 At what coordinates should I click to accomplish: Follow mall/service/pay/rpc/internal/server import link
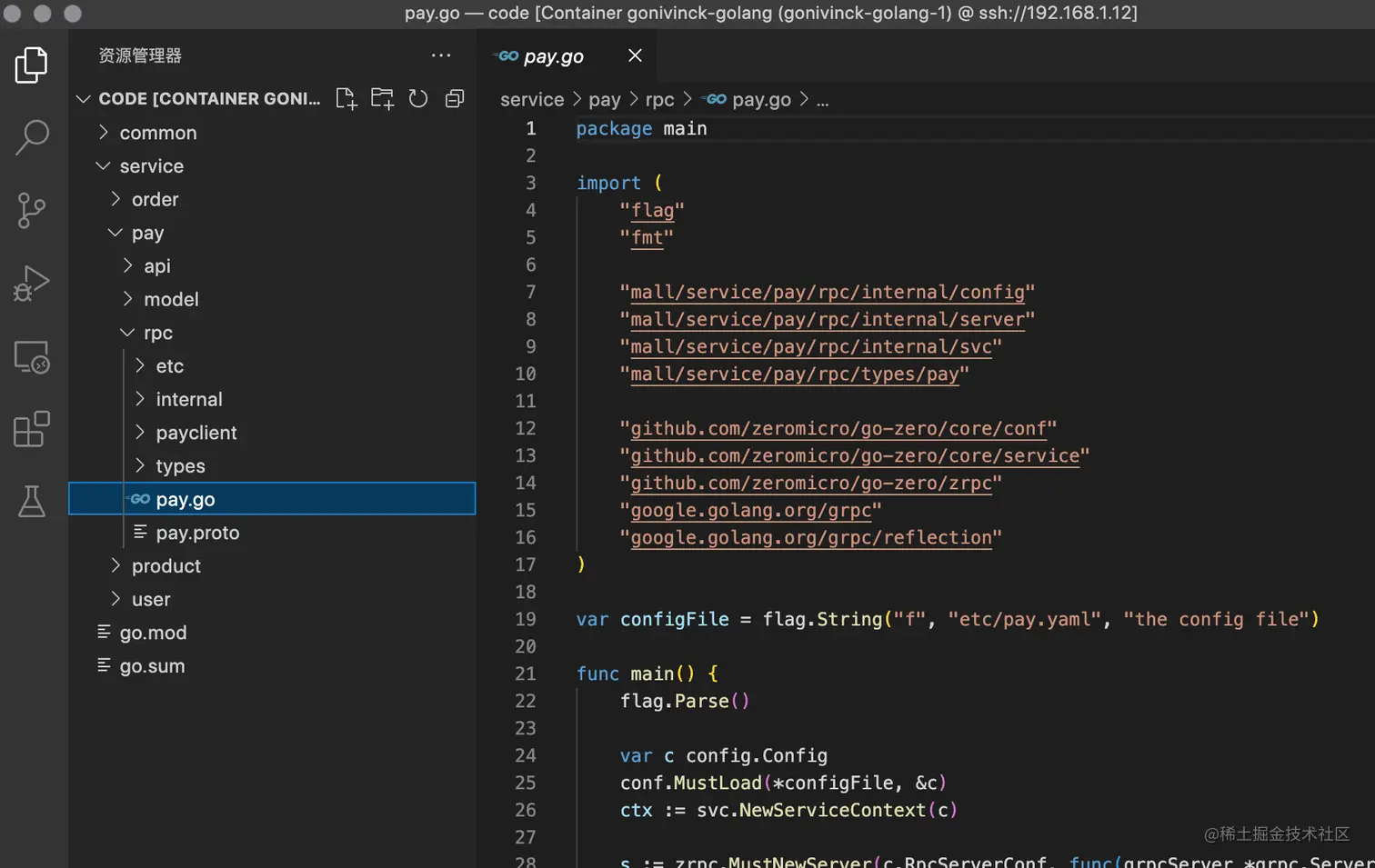click(828, 320)
